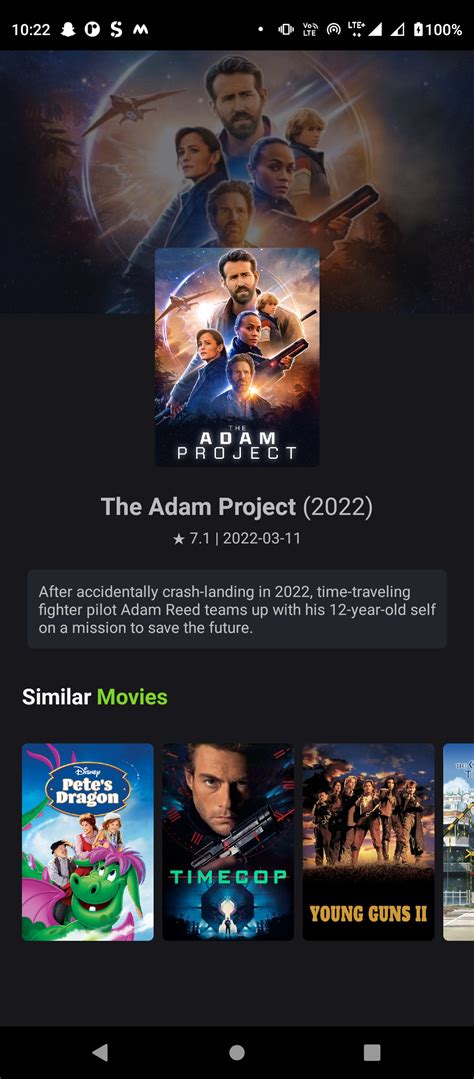
Task: Tap the vibrate mode icon in status bar
Action: tap(286, 30)
